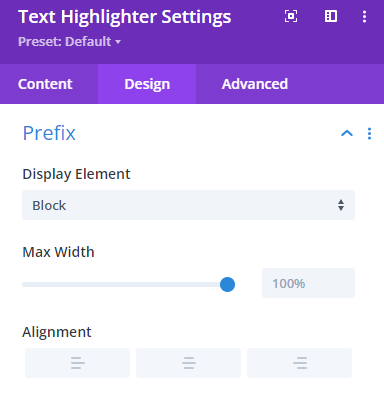Set Prefix alignment to right
384x396 pixels.
pos(300,363)
